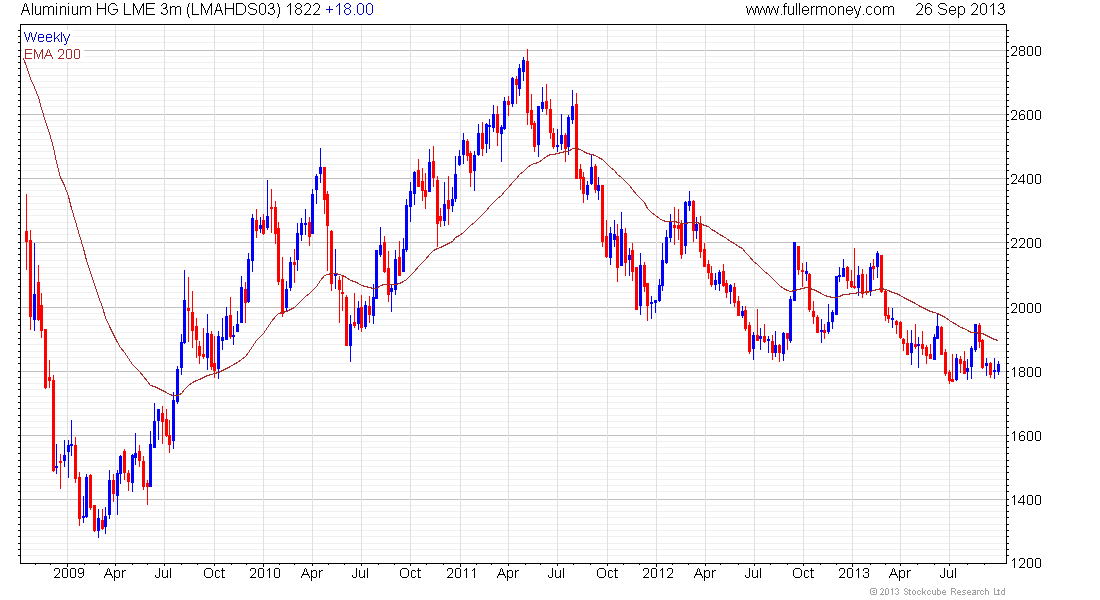Click the date '26 Sep 2013'

960,10
